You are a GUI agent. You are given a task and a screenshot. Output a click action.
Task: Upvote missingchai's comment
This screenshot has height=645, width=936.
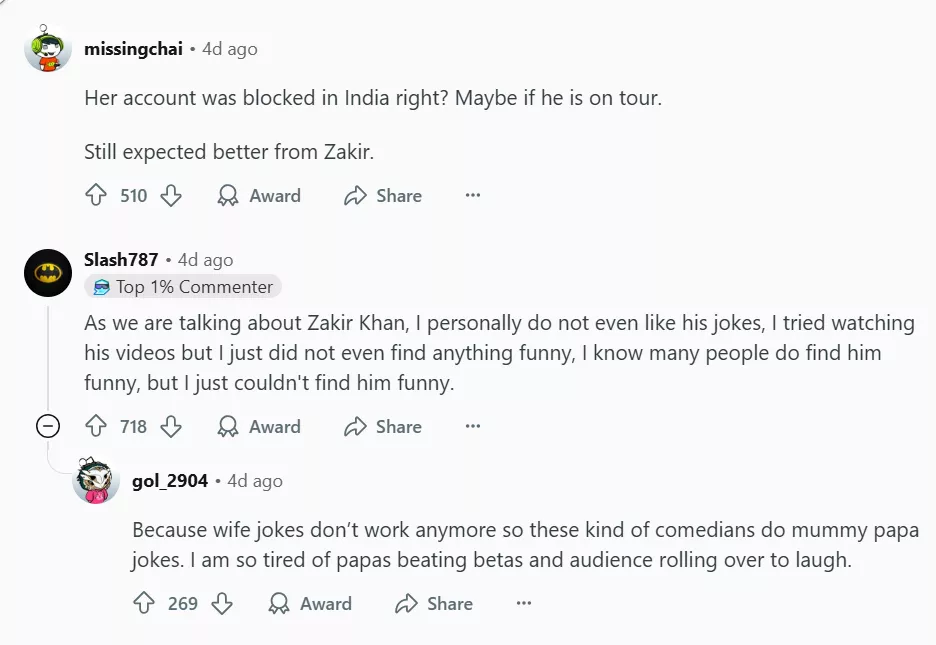point(96,196)
